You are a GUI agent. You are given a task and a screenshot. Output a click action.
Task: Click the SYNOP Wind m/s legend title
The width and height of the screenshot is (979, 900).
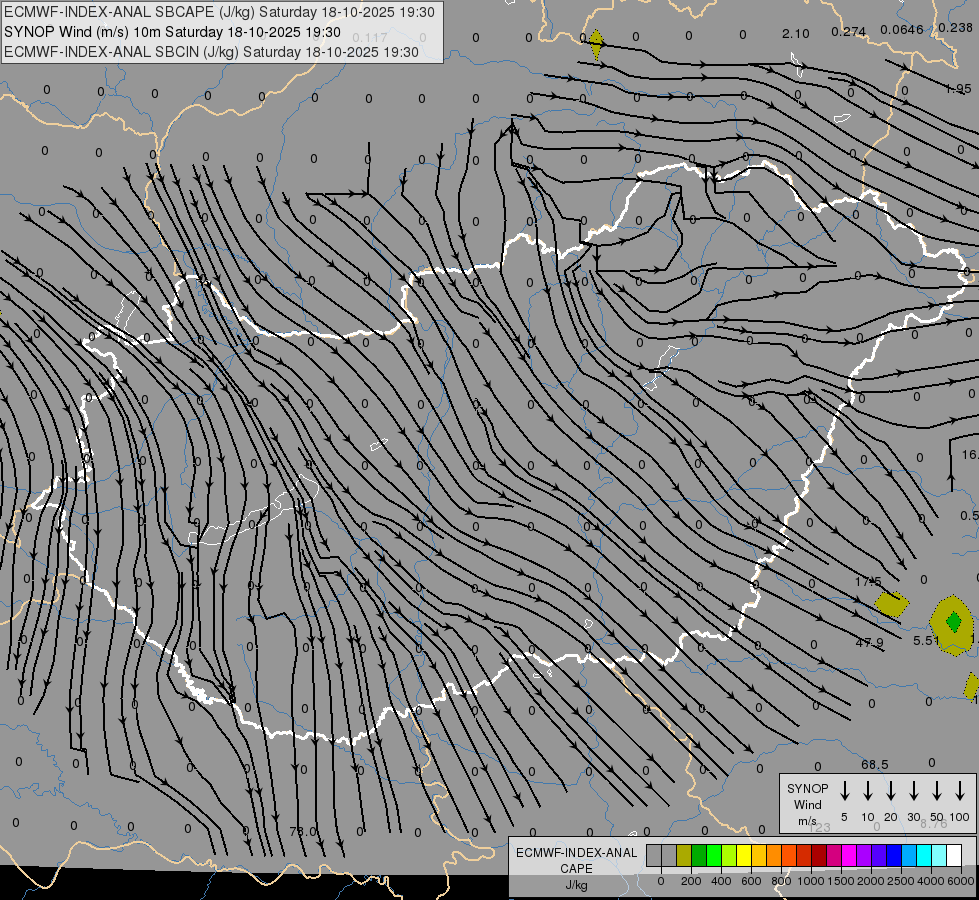pyautogui.click(x=807, y=804)
